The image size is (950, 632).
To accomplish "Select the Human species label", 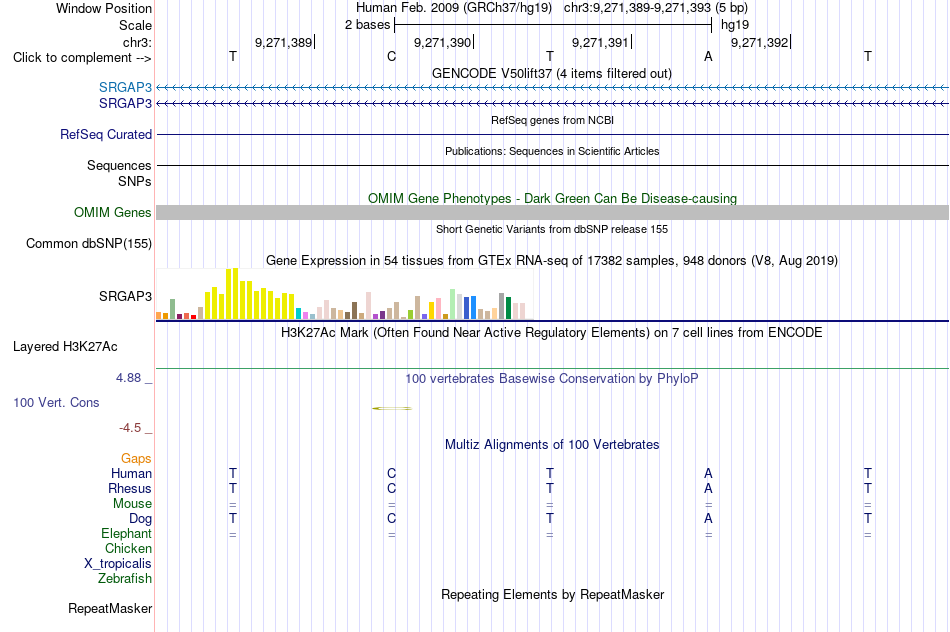I will (x=131, y=474).
